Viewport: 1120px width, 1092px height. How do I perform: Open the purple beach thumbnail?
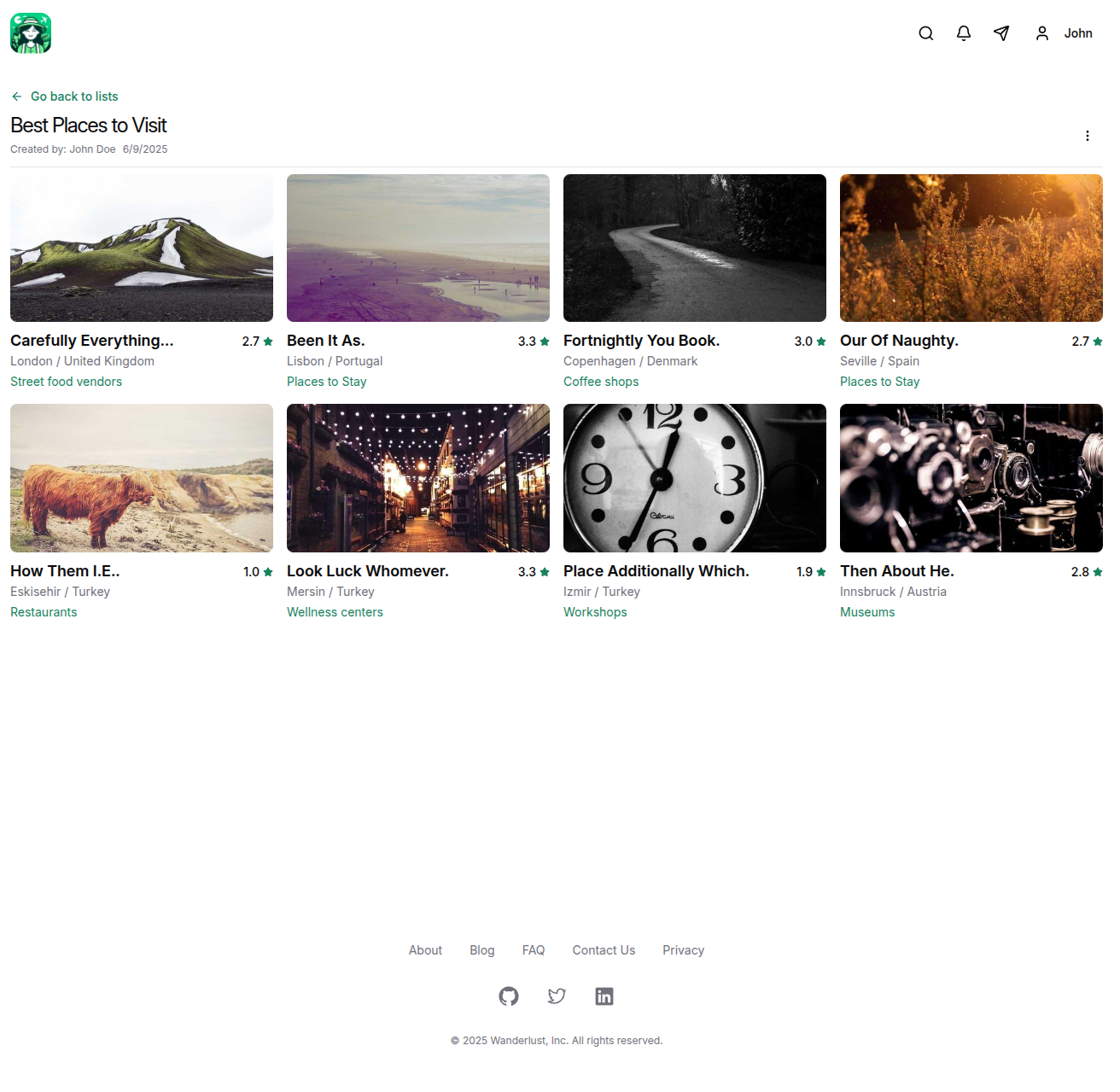click(x=418, y=248)
